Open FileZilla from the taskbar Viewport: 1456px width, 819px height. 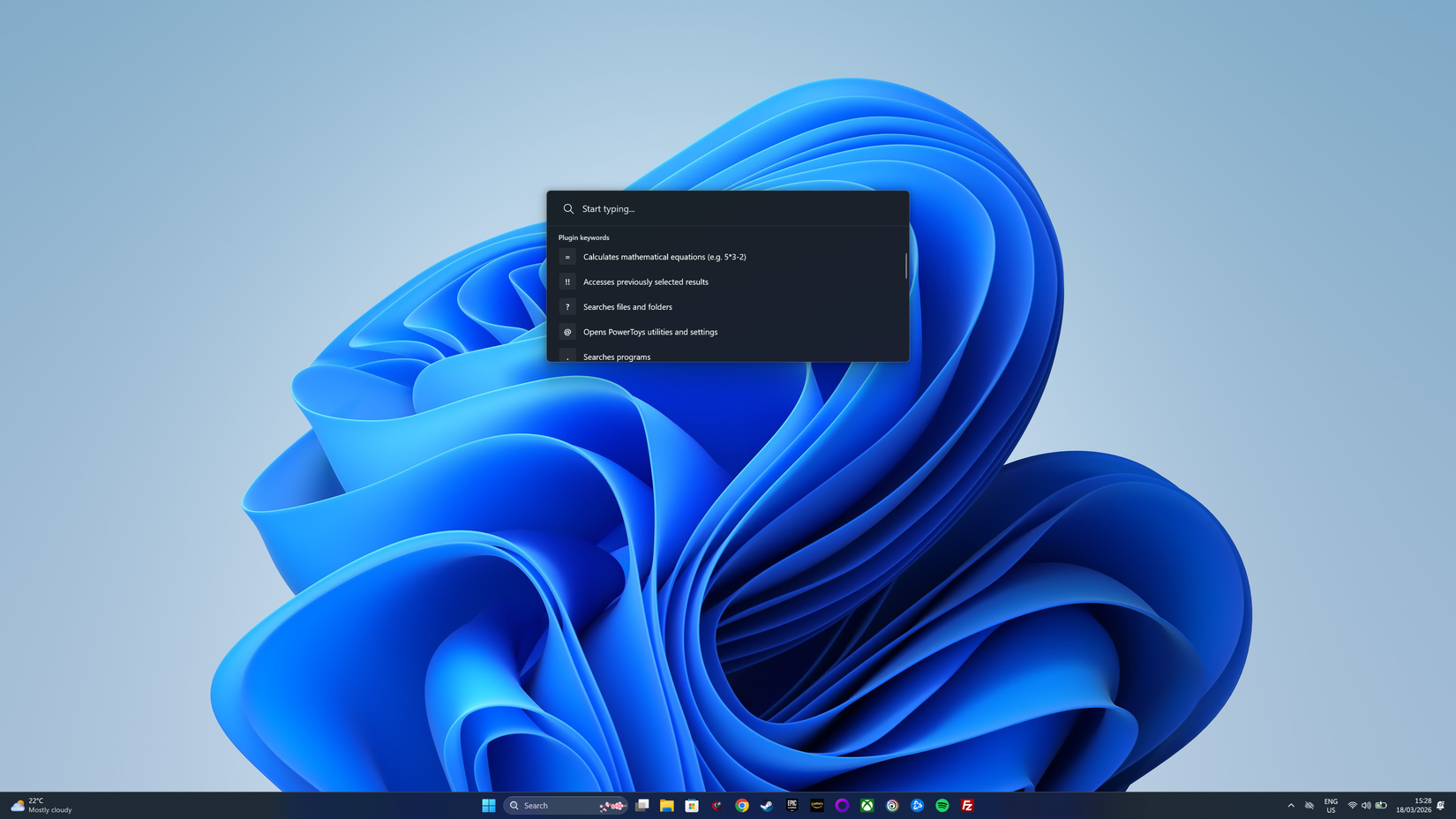point(967,805)
